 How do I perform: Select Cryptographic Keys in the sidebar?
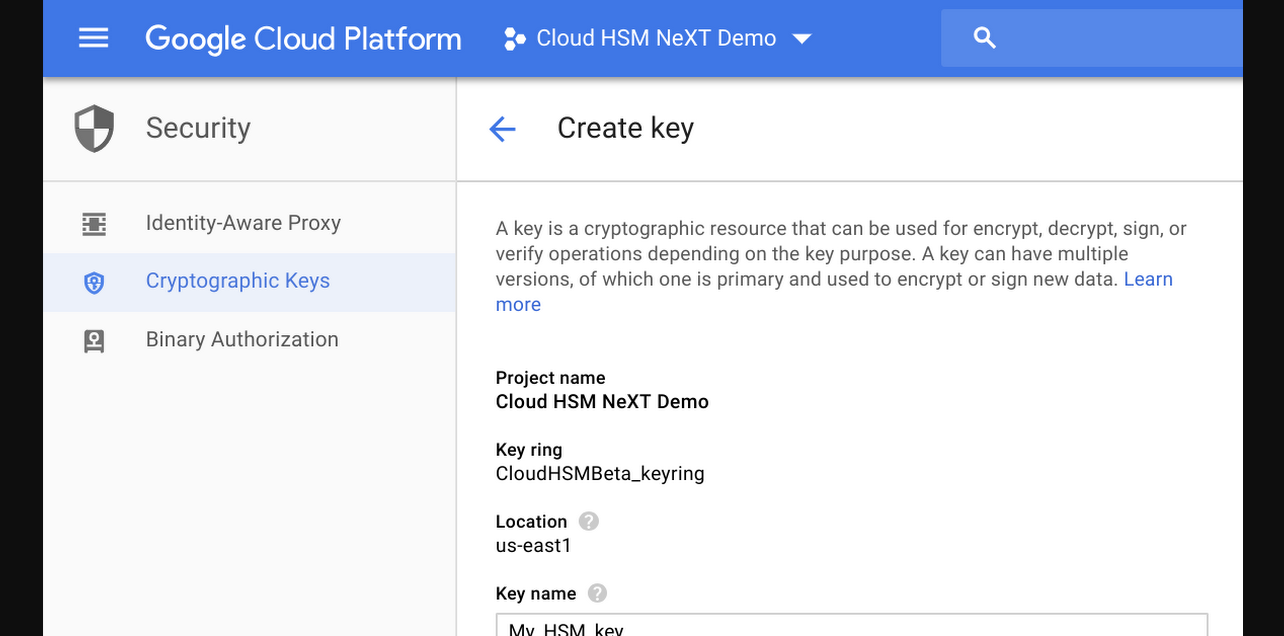238,281
